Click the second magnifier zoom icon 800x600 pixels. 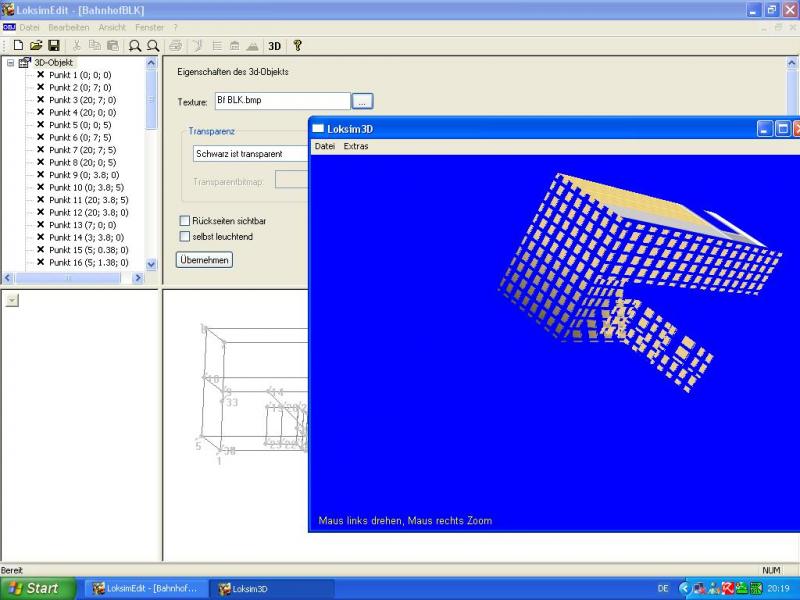pos(153,45)
